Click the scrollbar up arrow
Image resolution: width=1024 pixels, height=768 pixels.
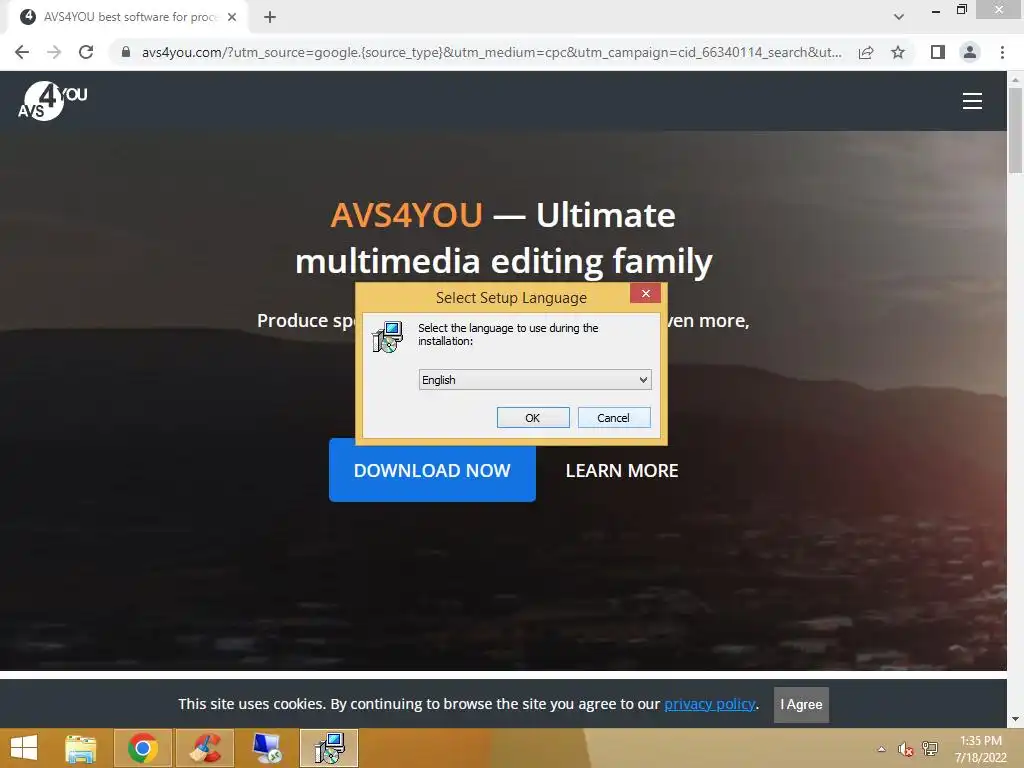(x=1015, y=79)
